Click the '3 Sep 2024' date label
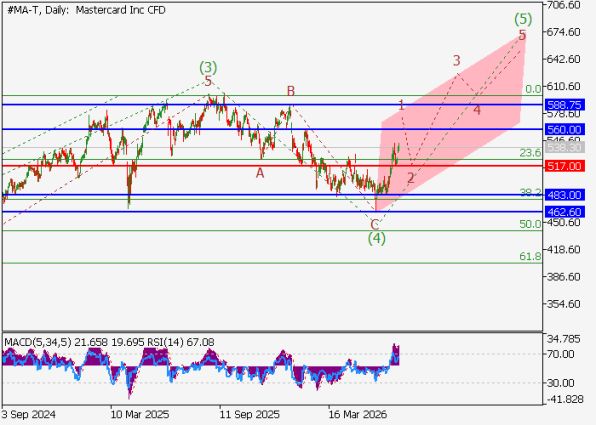Viewport: 596px width, 425px height. (x=29, y=414)
